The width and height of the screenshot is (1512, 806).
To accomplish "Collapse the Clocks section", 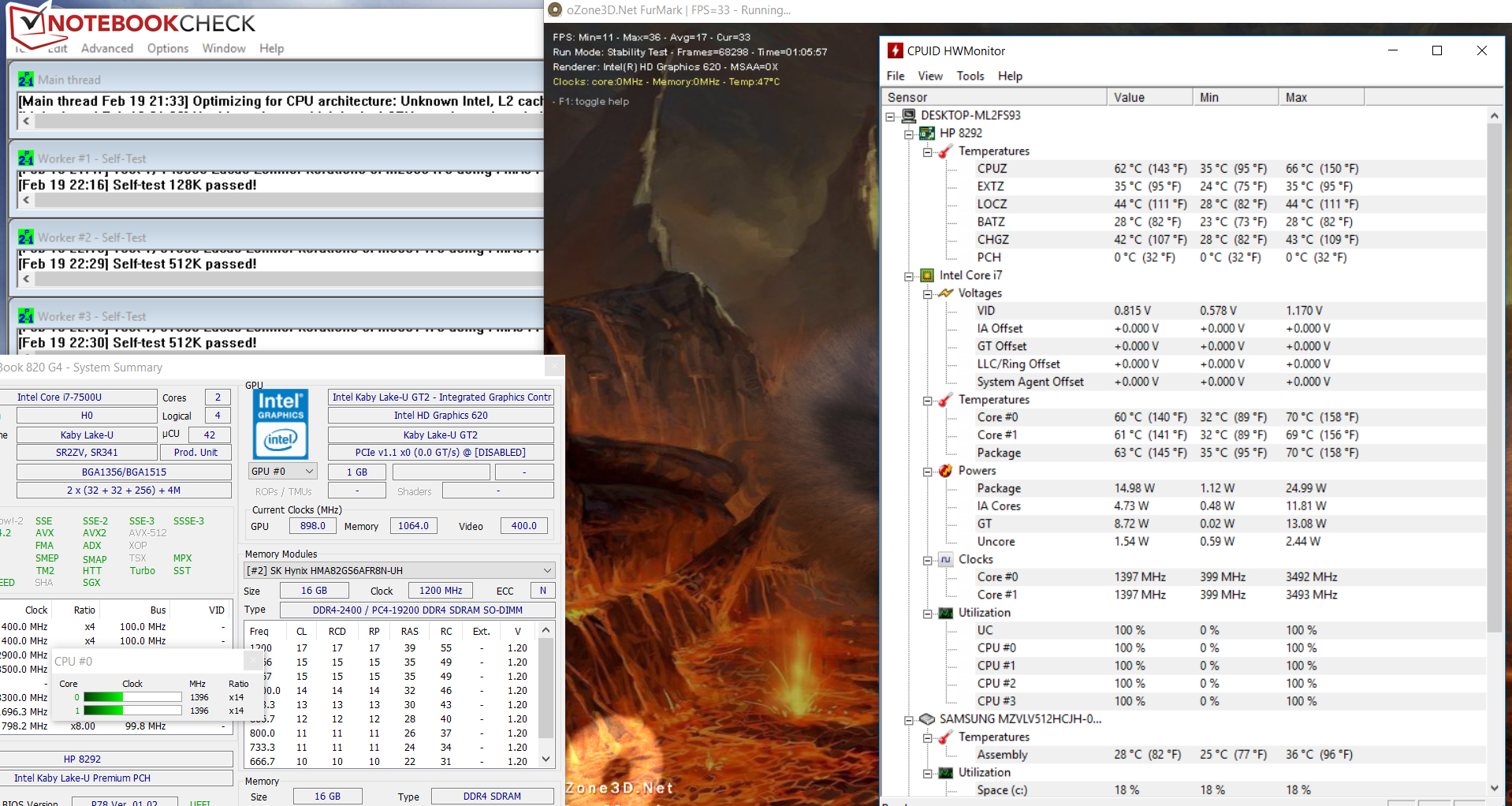I will [928, 560].
